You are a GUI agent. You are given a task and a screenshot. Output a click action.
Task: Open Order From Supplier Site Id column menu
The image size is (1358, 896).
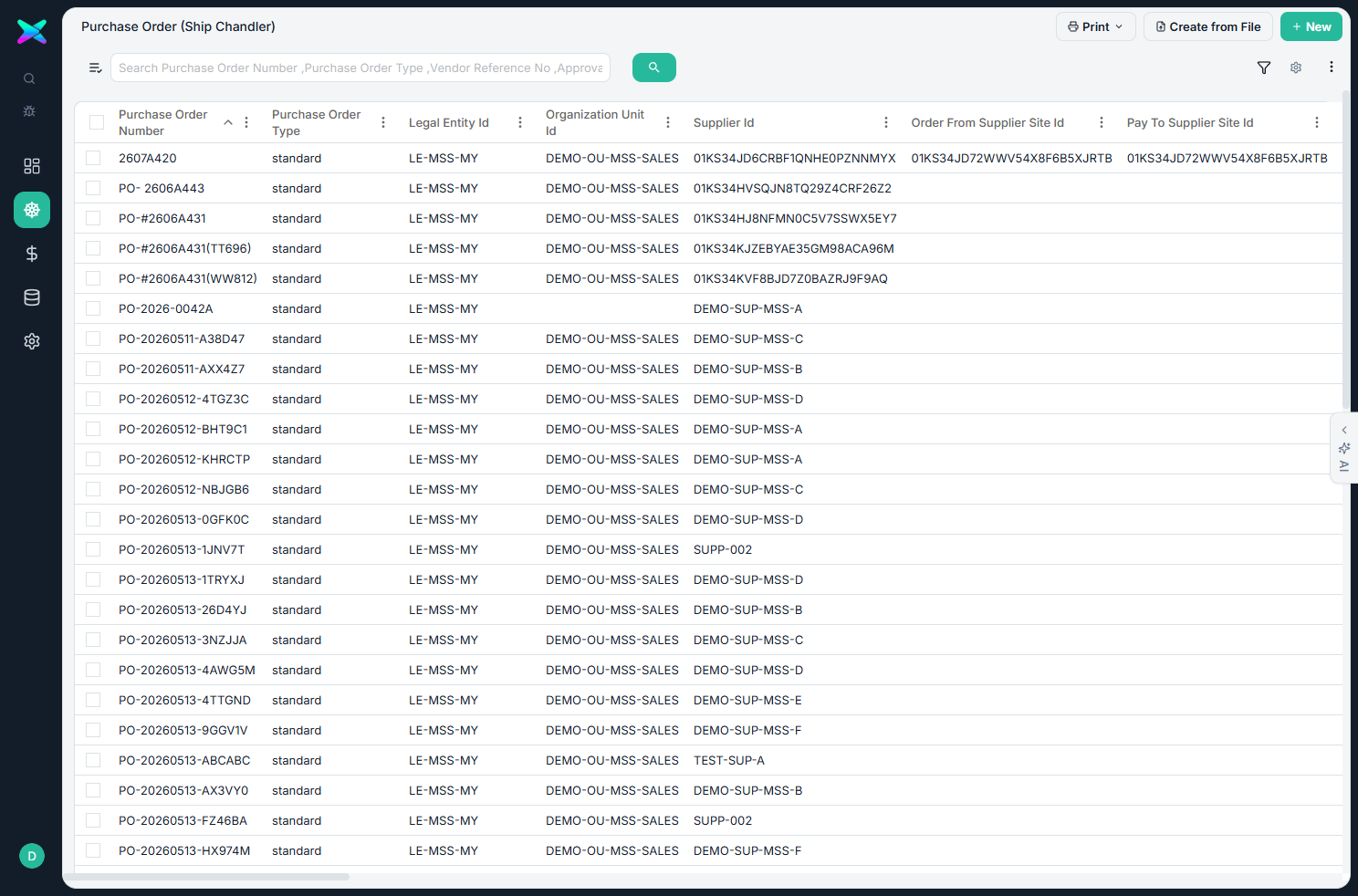coord(1102,122)
